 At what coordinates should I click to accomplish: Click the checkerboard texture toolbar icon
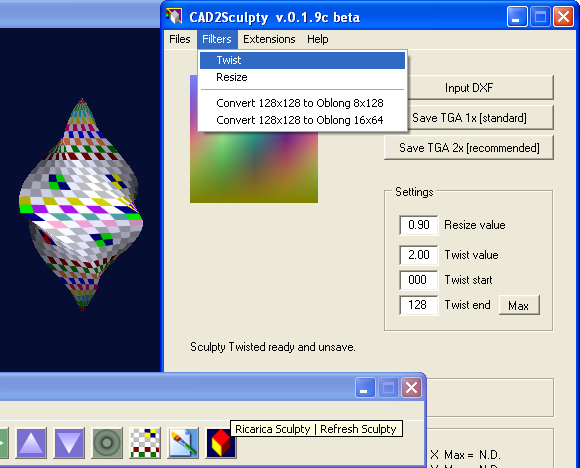pos(145,442)
